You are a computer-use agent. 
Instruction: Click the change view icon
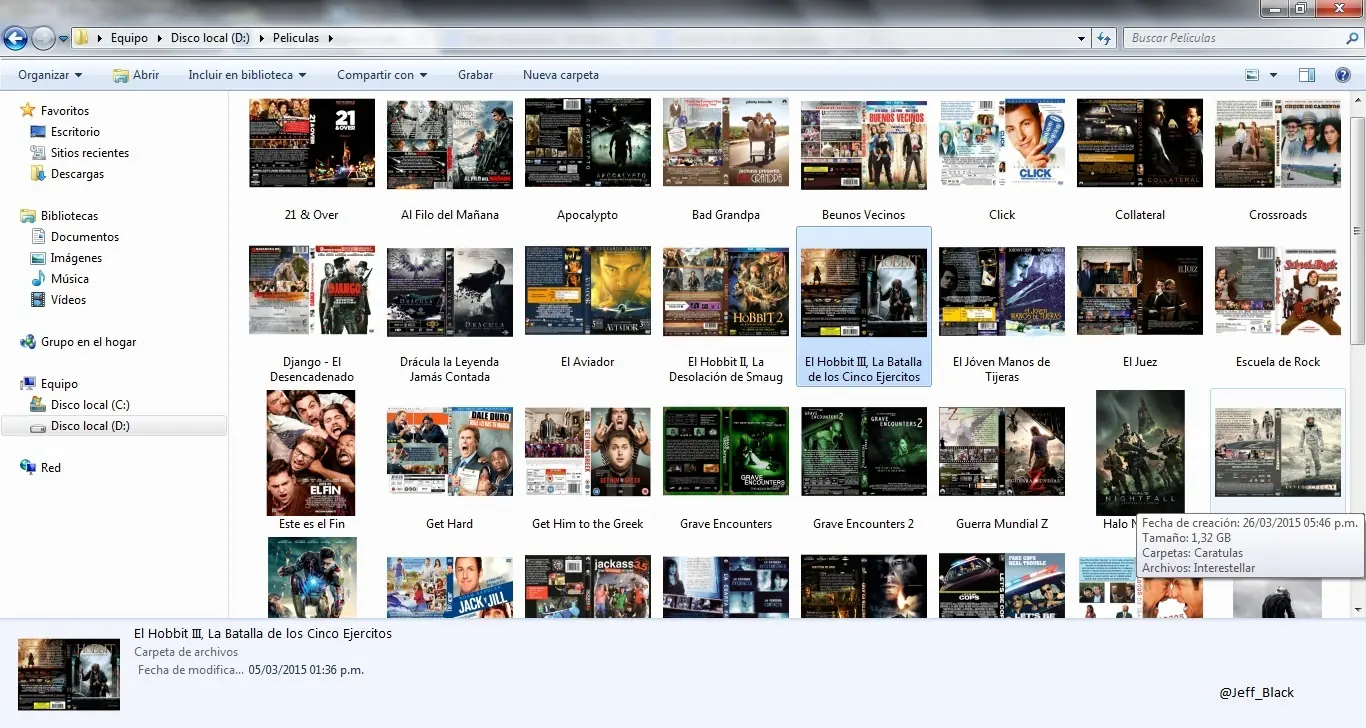click(x=1252, y=75)
